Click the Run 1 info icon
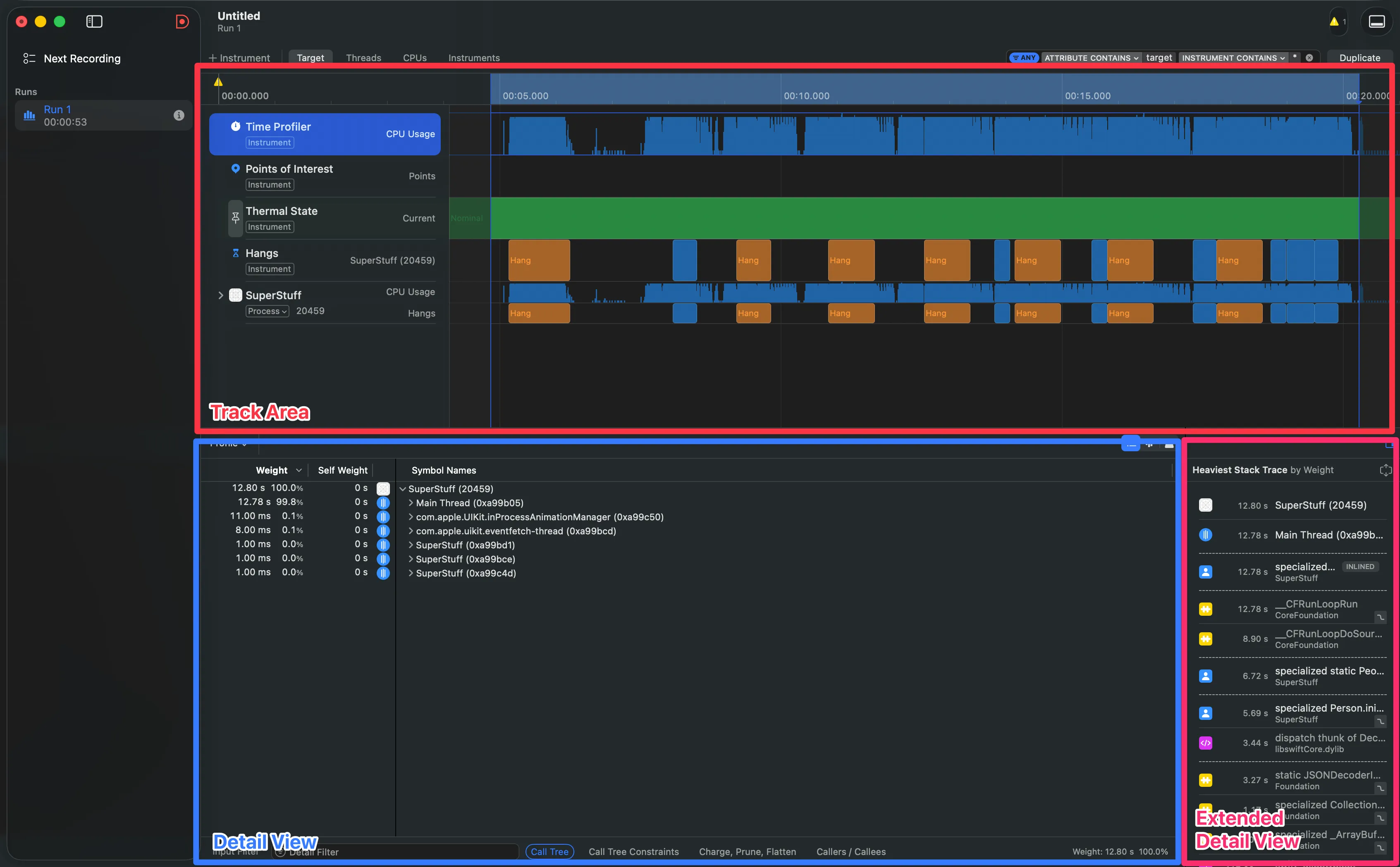 tap(179, 115)
